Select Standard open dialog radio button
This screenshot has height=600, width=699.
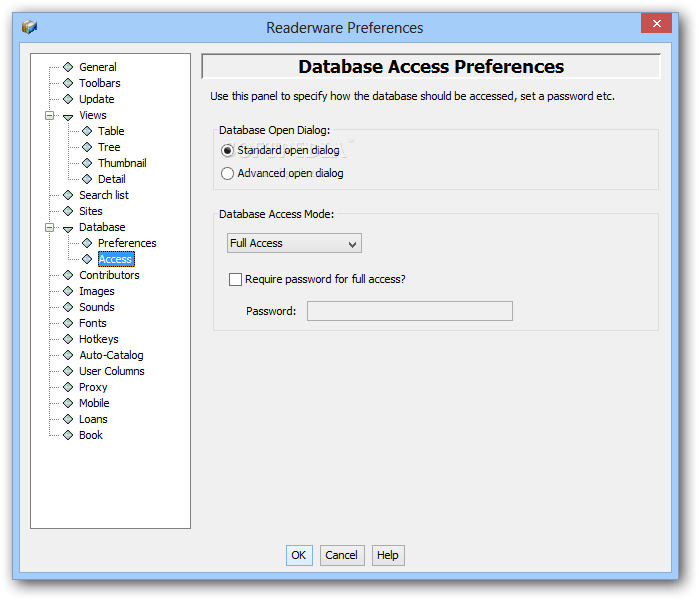pyautogui.click(x=227, y=151)
